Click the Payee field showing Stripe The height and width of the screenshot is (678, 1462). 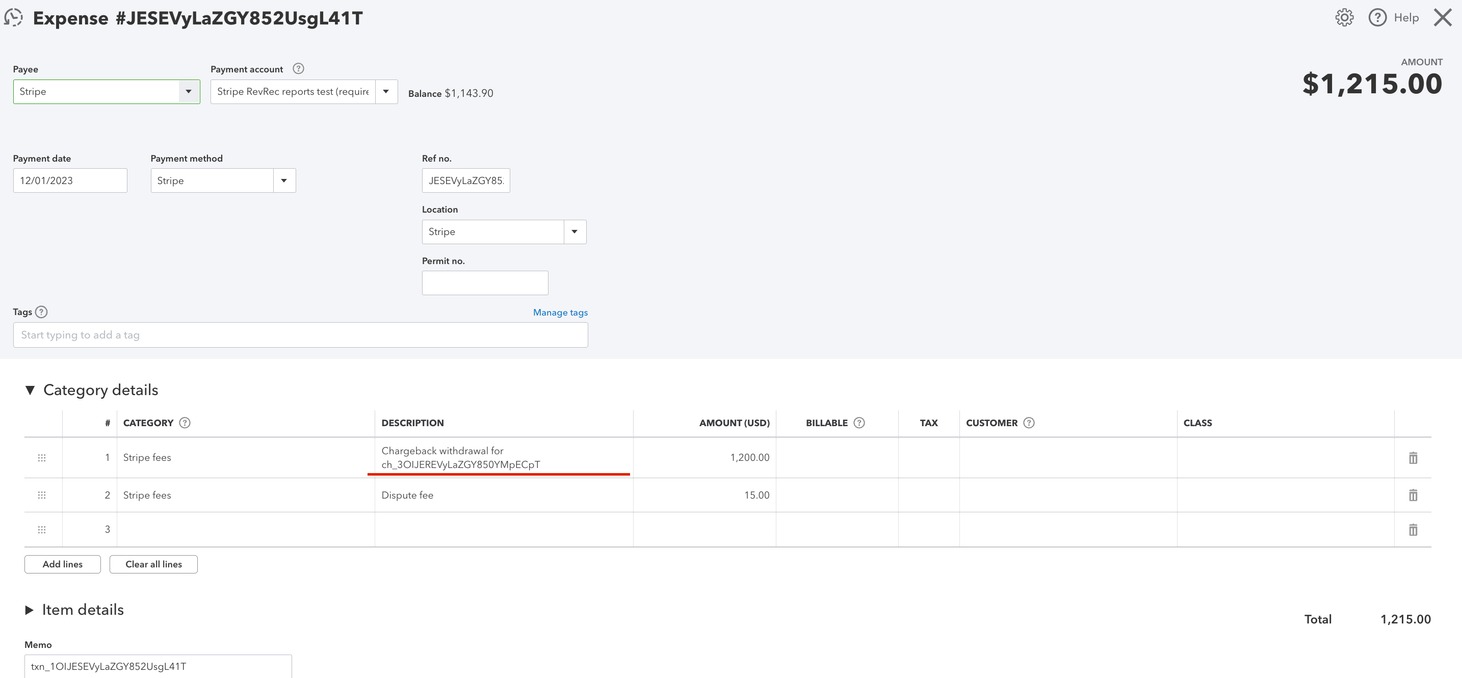(x=96, y=91)
